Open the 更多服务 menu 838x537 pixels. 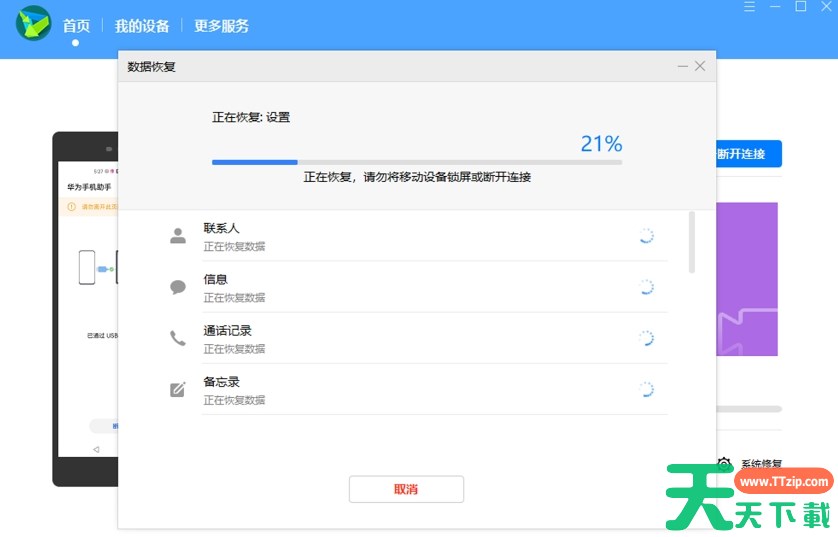pyautogui.click(x=221, y=26)
